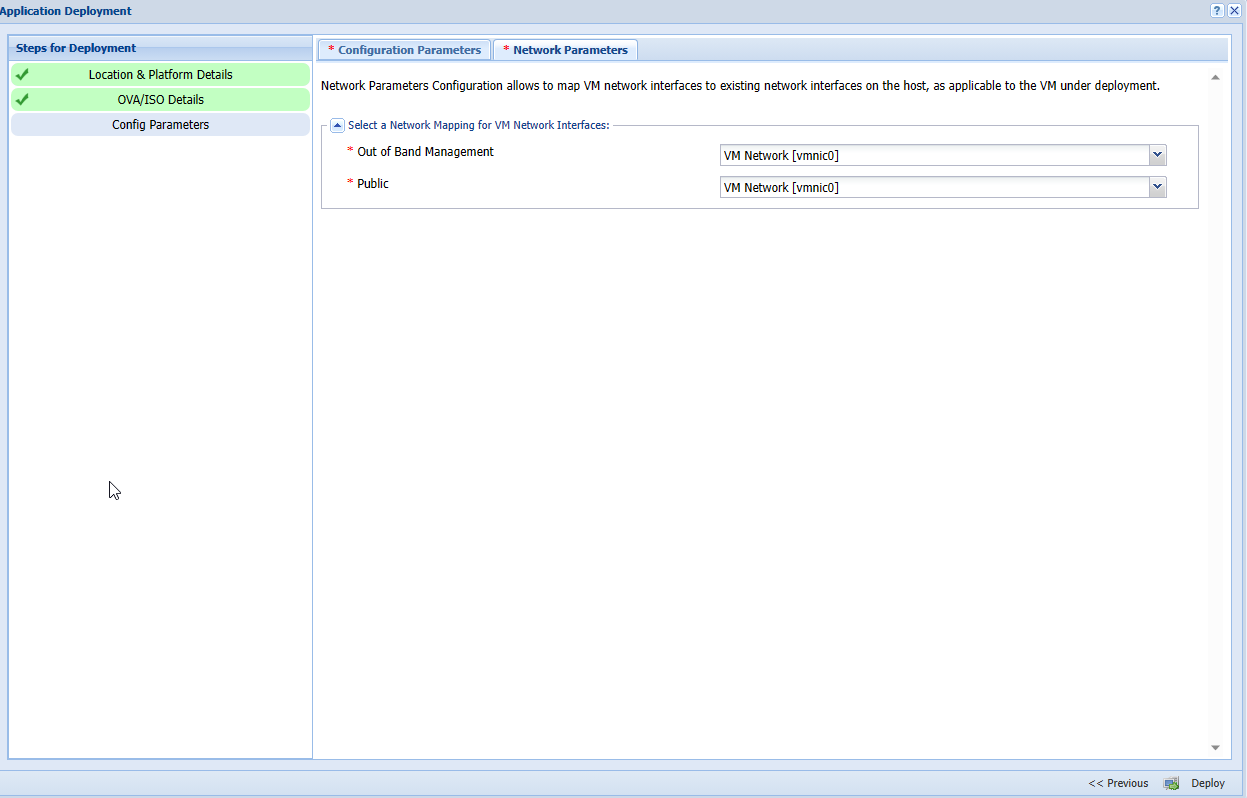
Task: Click green checkmark beside OVA/ISO Details
Action: [22, 99]
